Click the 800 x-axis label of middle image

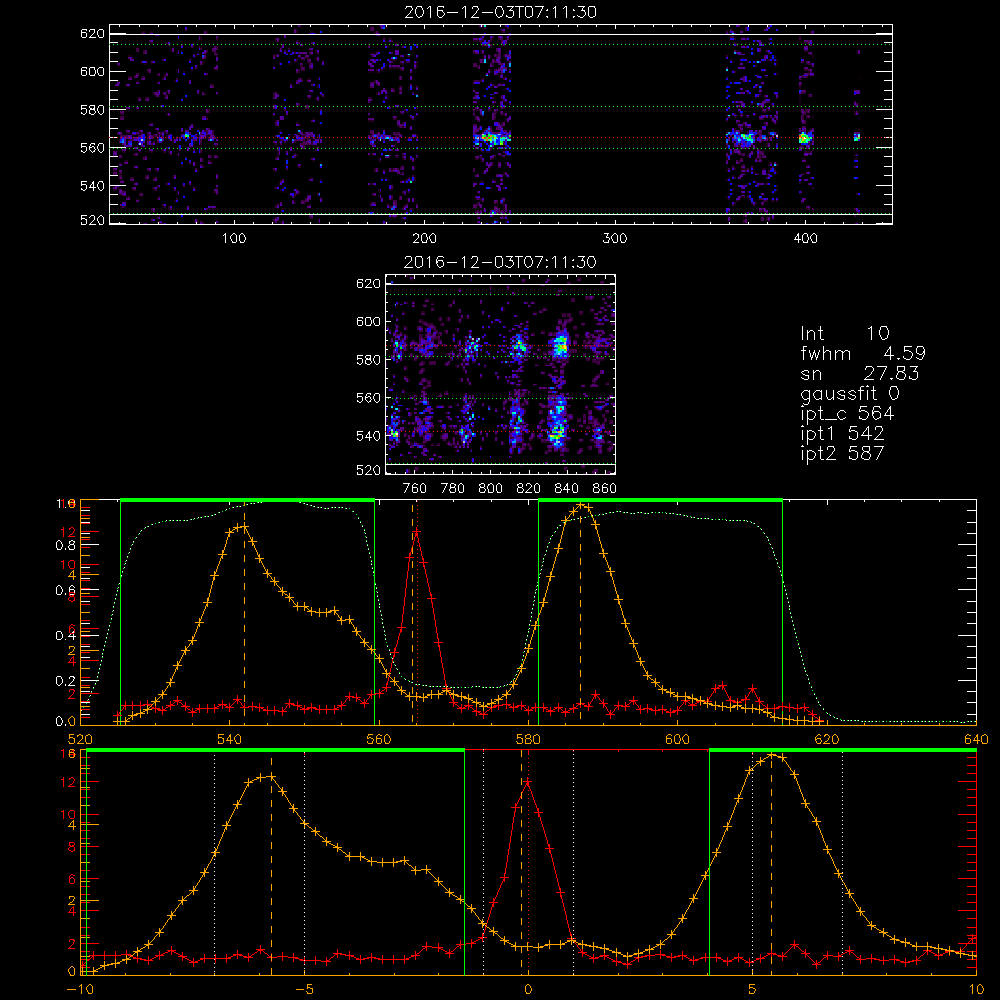click(x=490, y=489)
